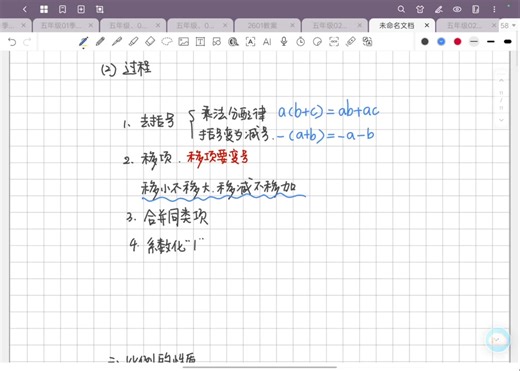The width and height of the screenshot is (520, 371).
Task: Expand the tab count 58 dropdown
Action: click(508, 25)
